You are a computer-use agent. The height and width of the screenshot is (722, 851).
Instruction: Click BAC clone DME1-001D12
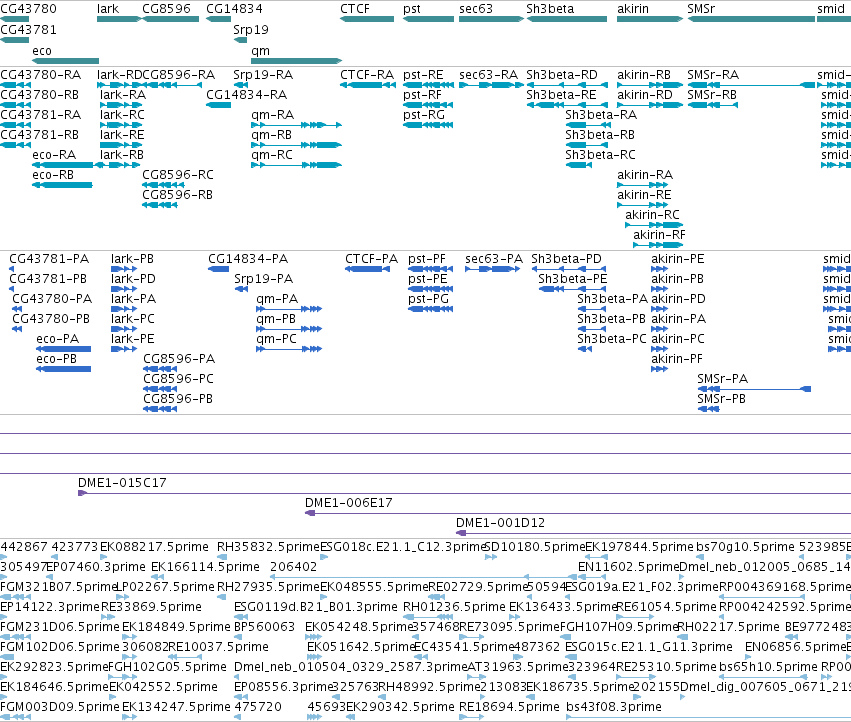pyautogui.click(x=500, y=523)
